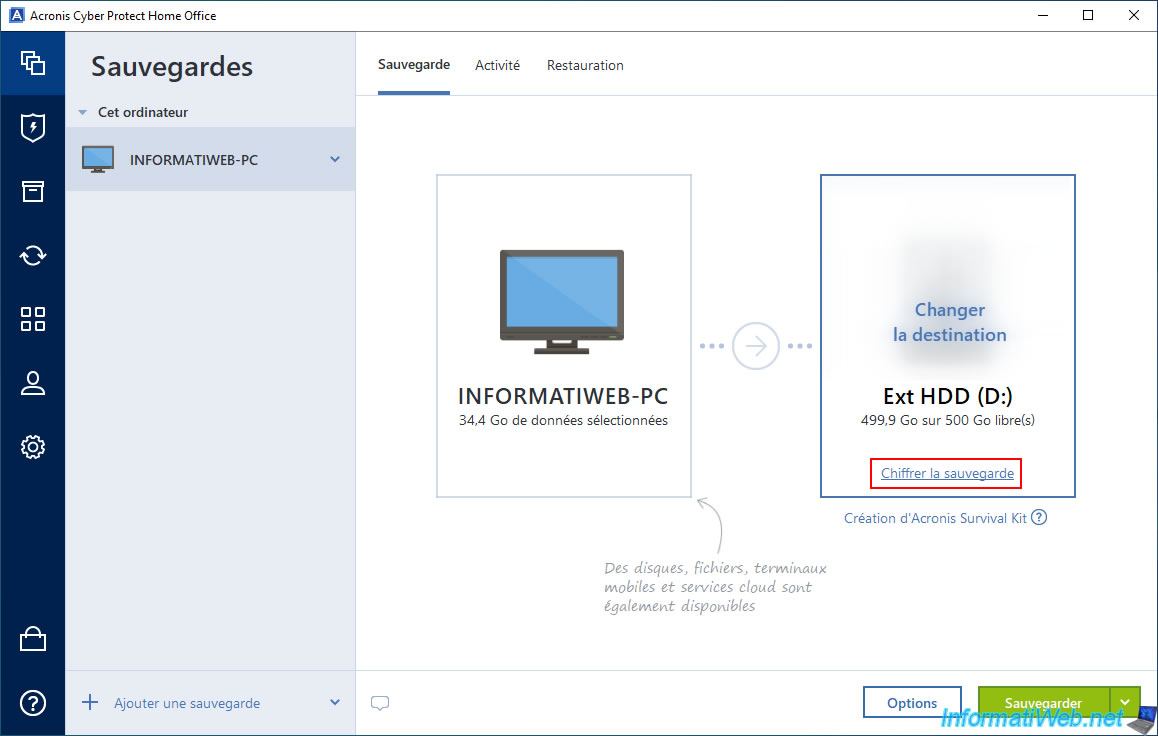The width and height of the screenshot is (1158, 736).
Task: Open the Sauvegarder button dropdown arrow
Action: click(1125, 703)
